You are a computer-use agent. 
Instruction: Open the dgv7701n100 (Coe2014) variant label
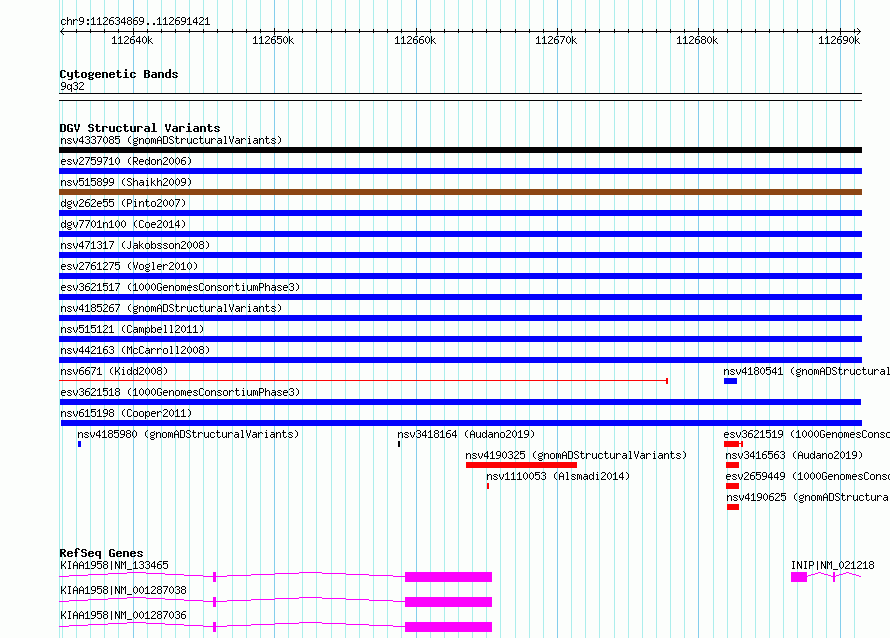click(x=123, y=224)
